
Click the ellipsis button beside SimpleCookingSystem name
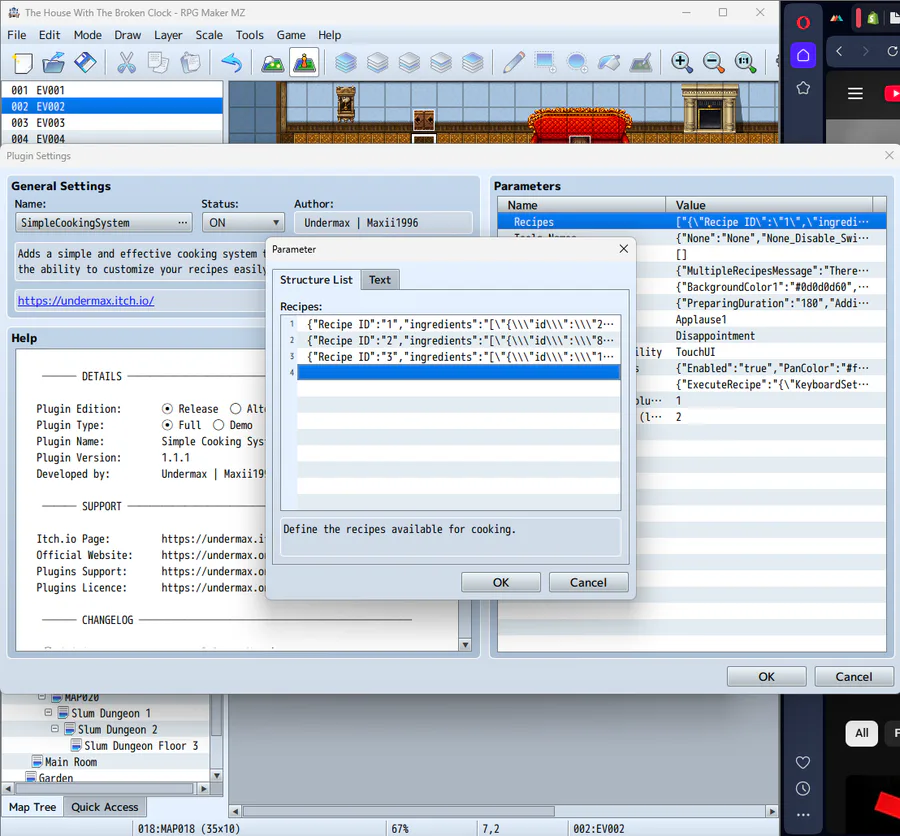pyautogui.click(x=183, y=222)
